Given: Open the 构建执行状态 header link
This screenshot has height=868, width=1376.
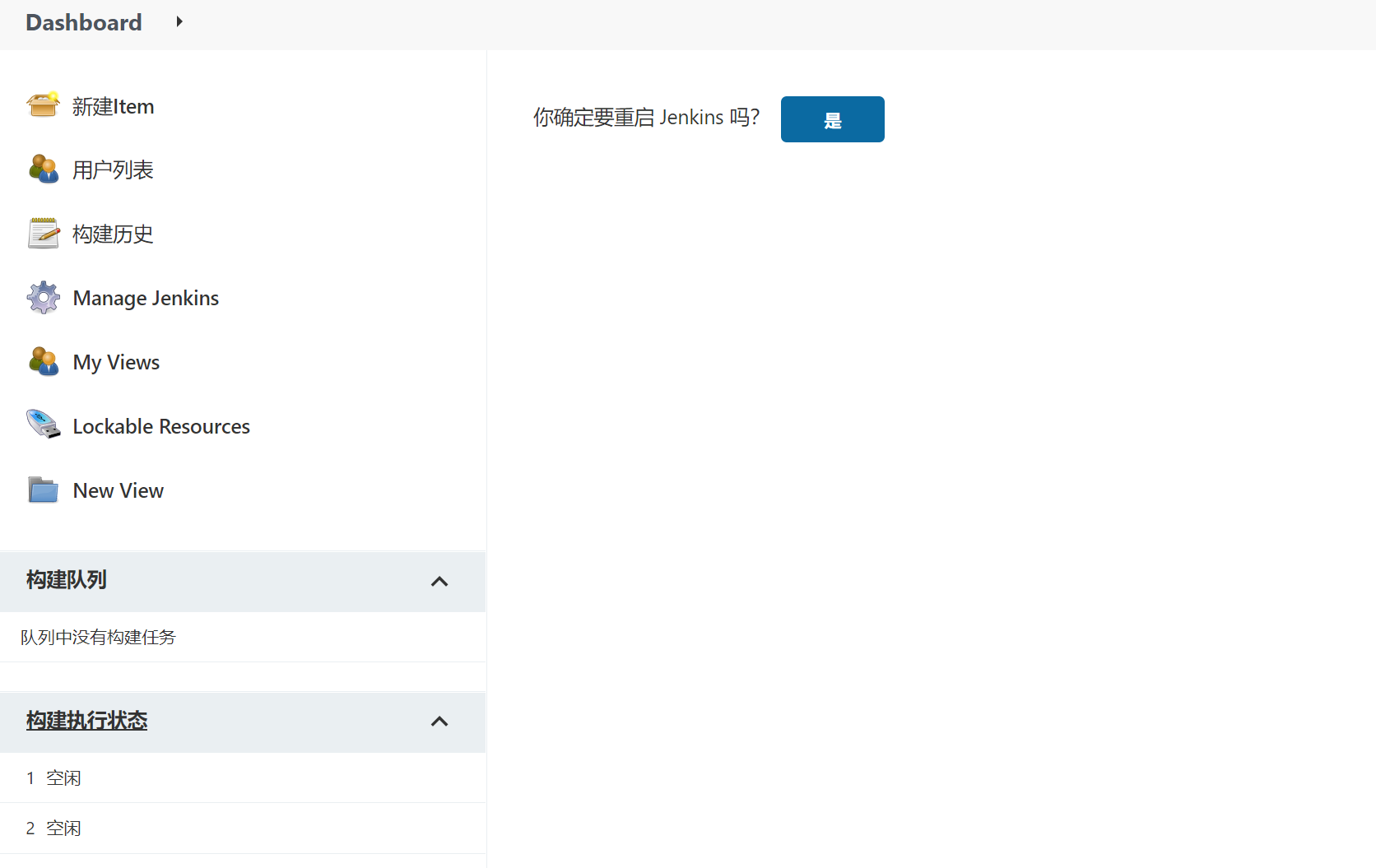Looking at the screenshot, I should point(86,721).
